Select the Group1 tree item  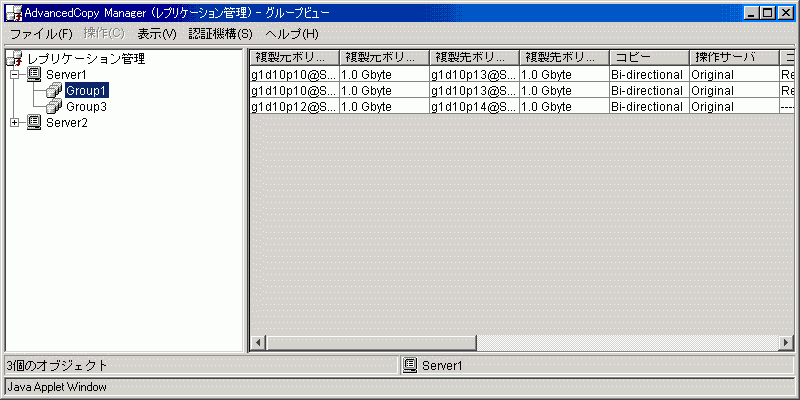(x=86, y=91)
